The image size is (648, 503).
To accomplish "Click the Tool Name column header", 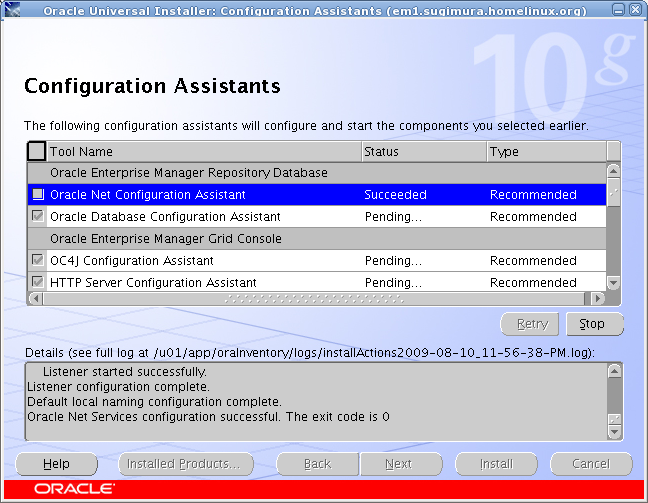I will click(204, 152).
